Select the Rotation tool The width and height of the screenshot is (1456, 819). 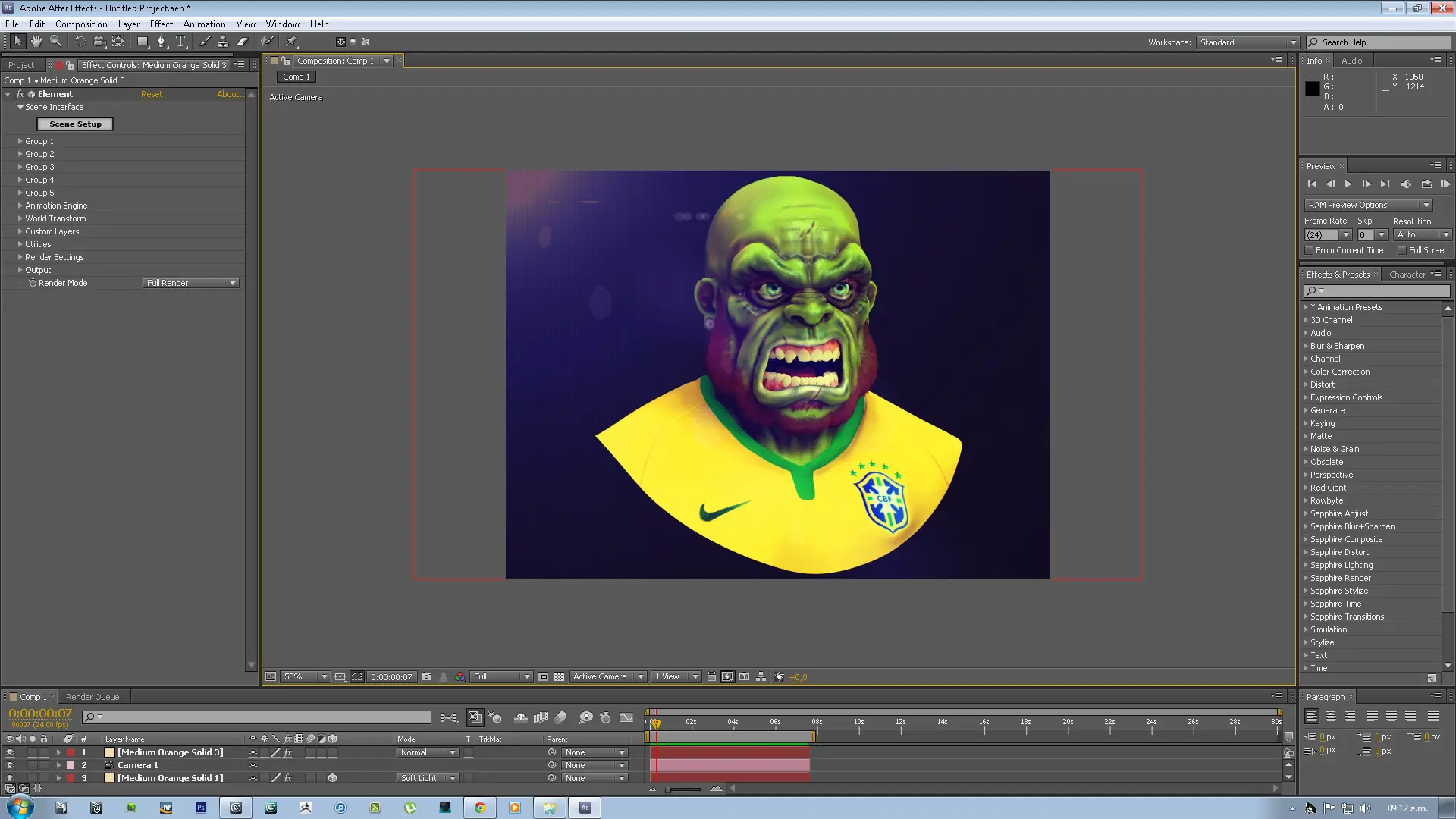pos(80,42)
